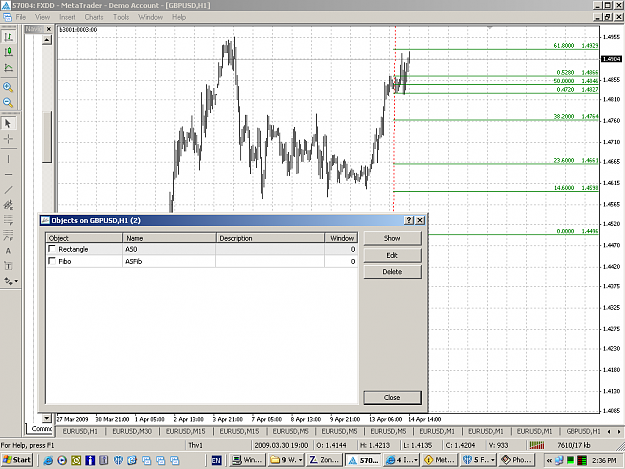
Task: Click Navigator scrollbar down arrow
Action: (47, 418)
